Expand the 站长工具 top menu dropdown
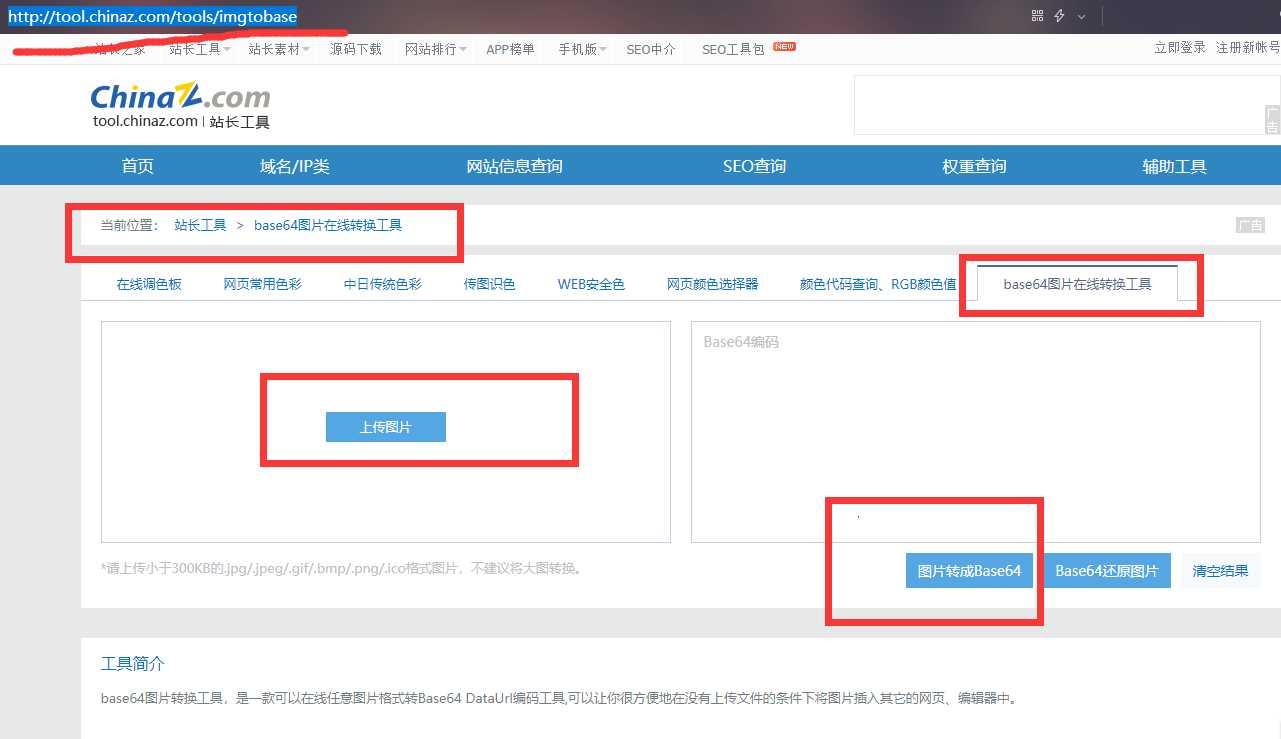Viewport: 1281px width, 739px height. (200, 49)
